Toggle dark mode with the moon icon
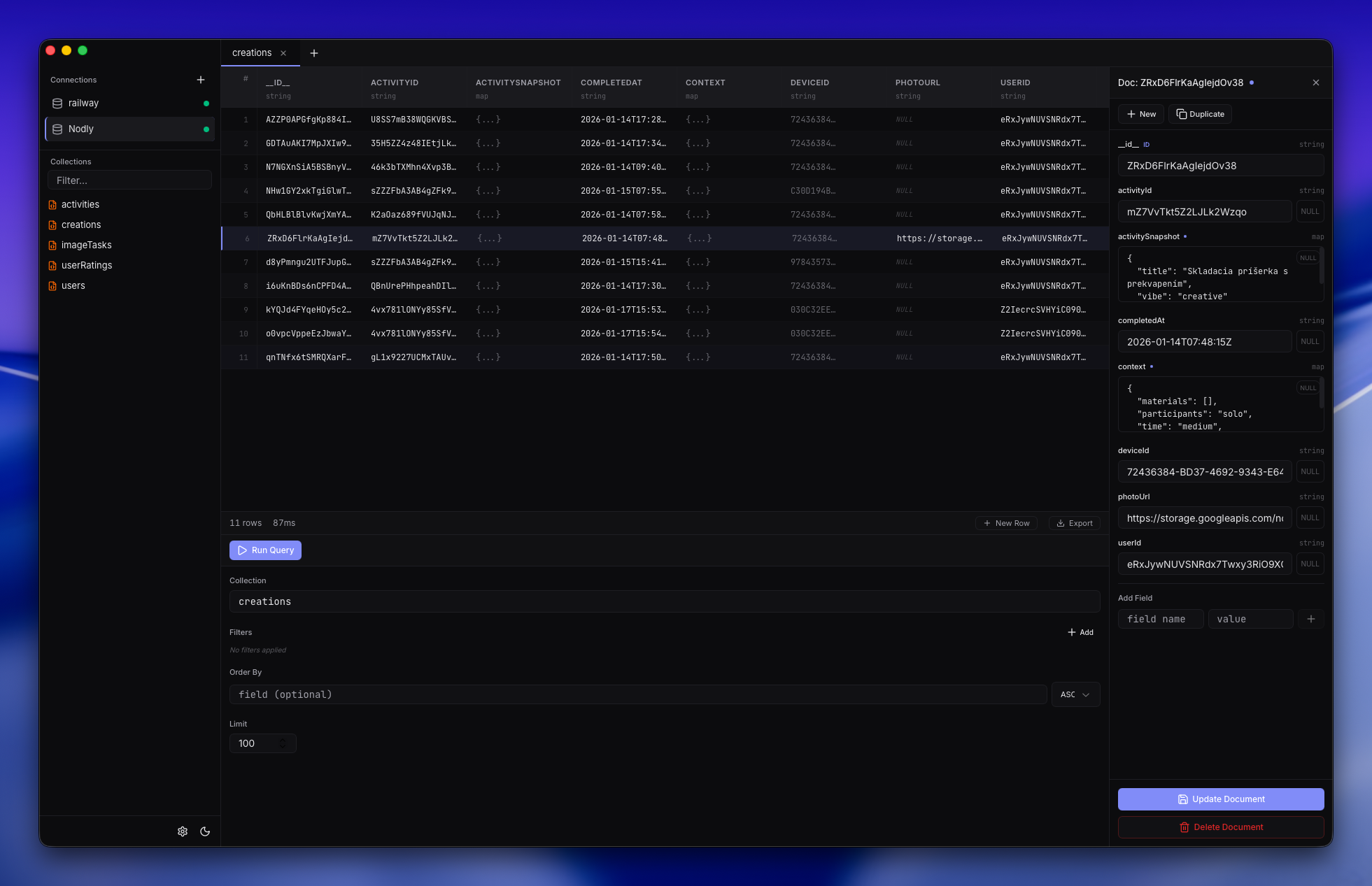The width and height of the screenshot is (1372, 886). 205,831
